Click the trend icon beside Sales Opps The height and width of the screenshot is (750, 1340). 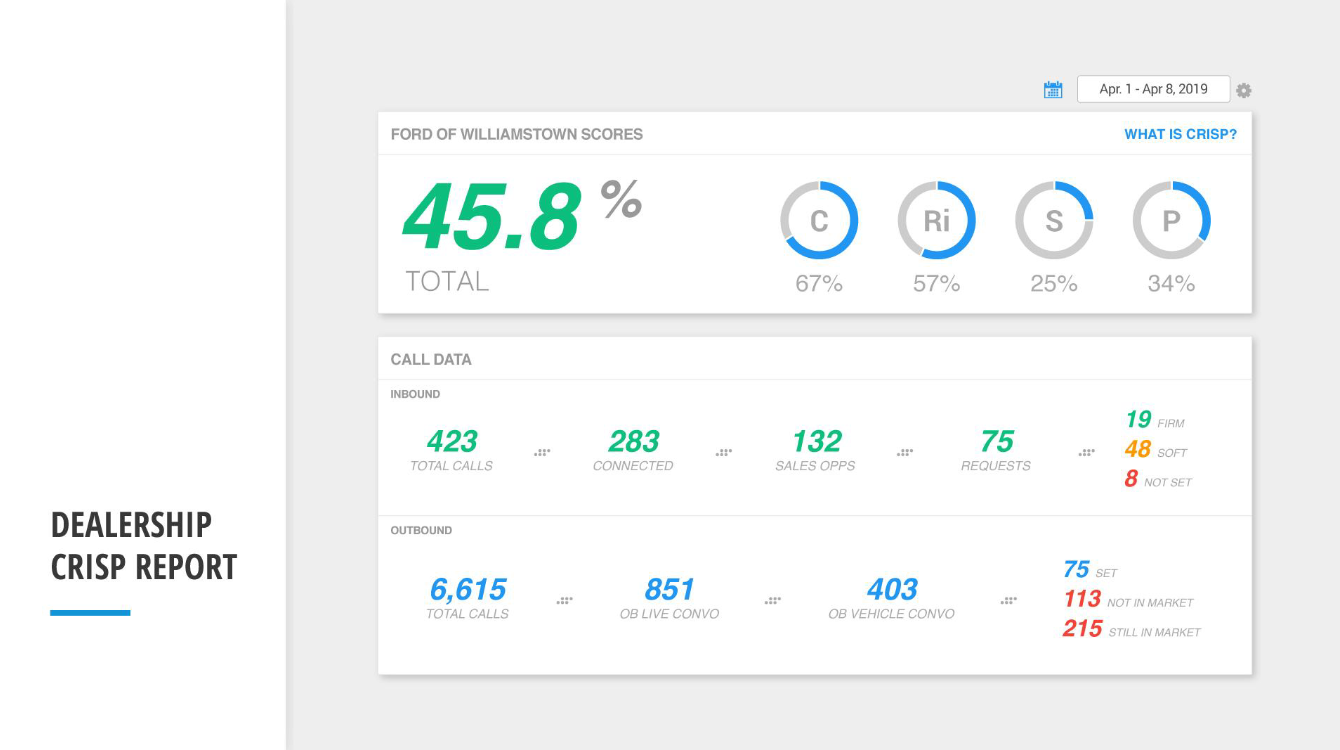pyautogui.click(x=905, y=451)
